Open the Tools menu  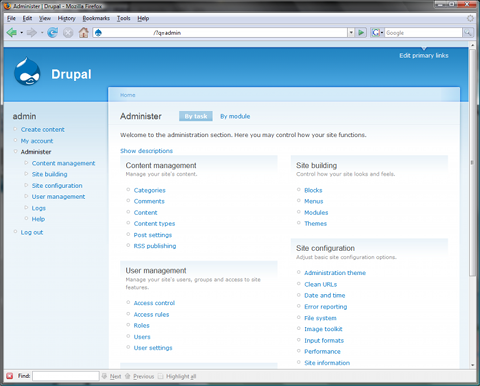pos(123,18)
